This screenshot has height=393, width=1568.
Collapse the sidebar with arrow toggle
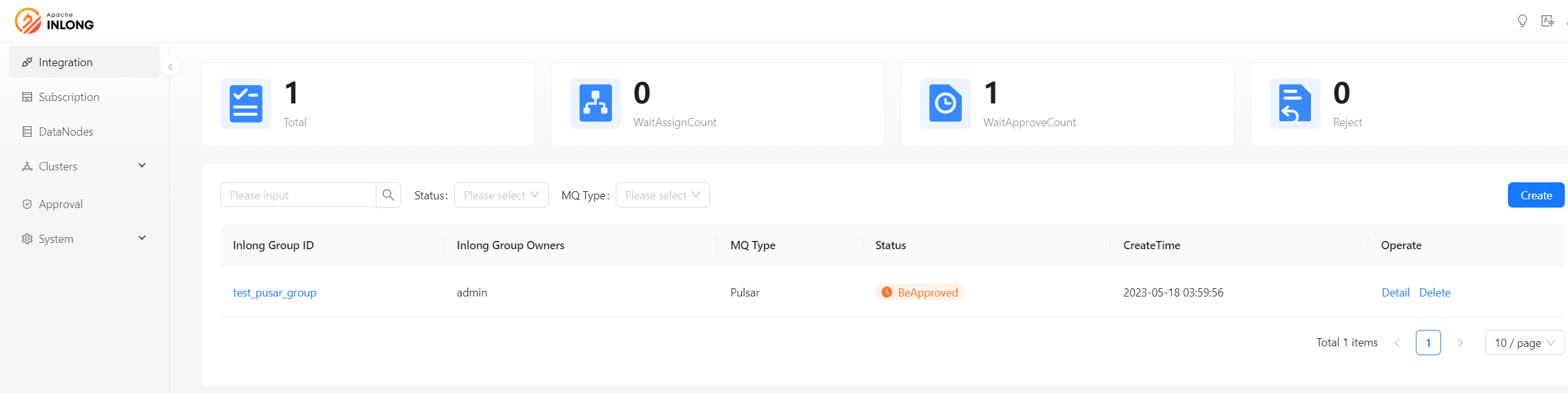(170, 67)
